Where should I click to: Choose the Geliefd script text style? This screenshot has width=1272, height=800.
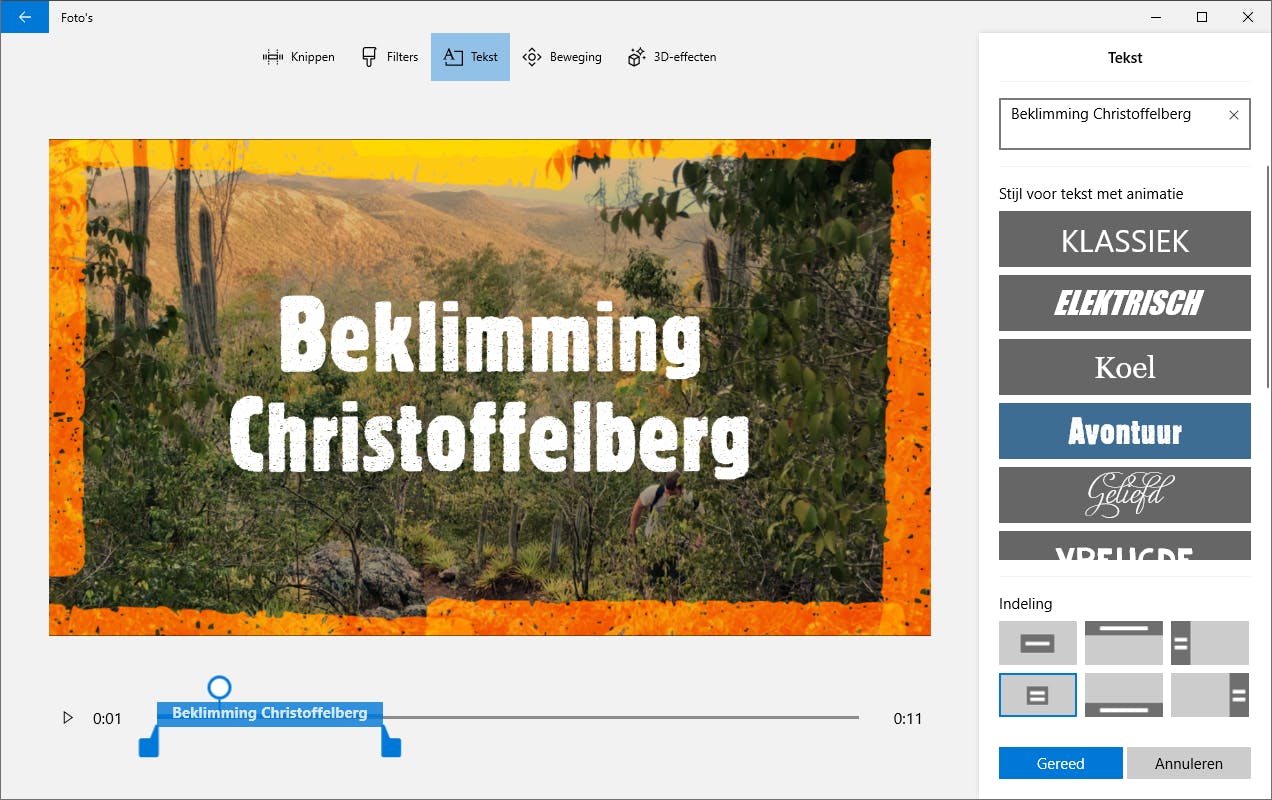tap(1125, 495)
